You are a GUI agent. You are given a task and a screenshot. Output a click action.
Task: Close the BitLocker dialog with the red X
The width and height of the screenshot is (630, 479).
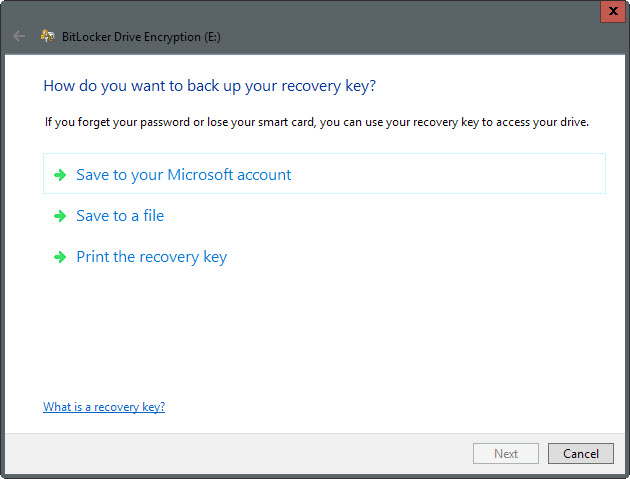[x=613, y=11]
